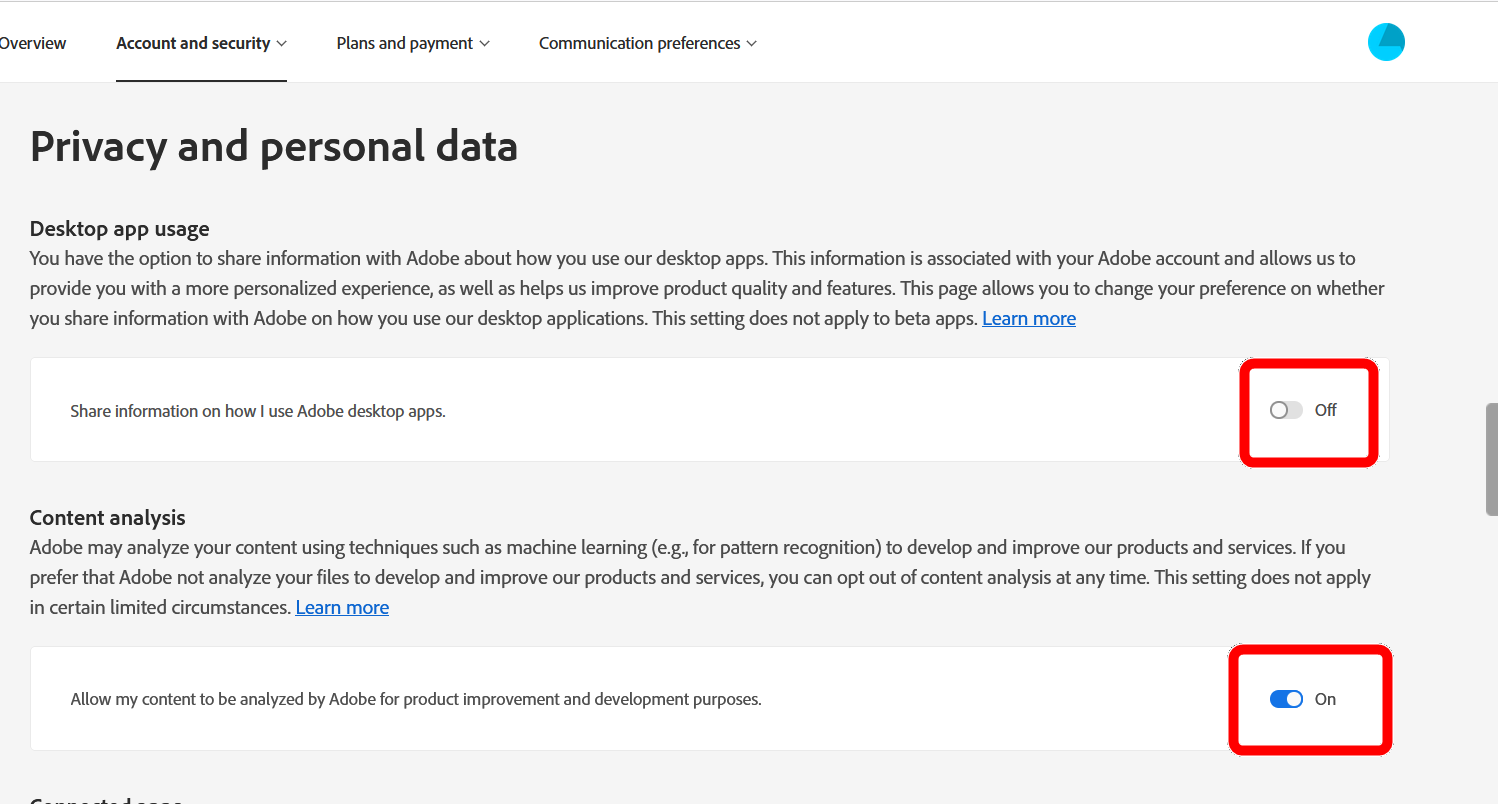
Task: Enable the desktop app usage sharing toggle
Action: point(1285,410)
